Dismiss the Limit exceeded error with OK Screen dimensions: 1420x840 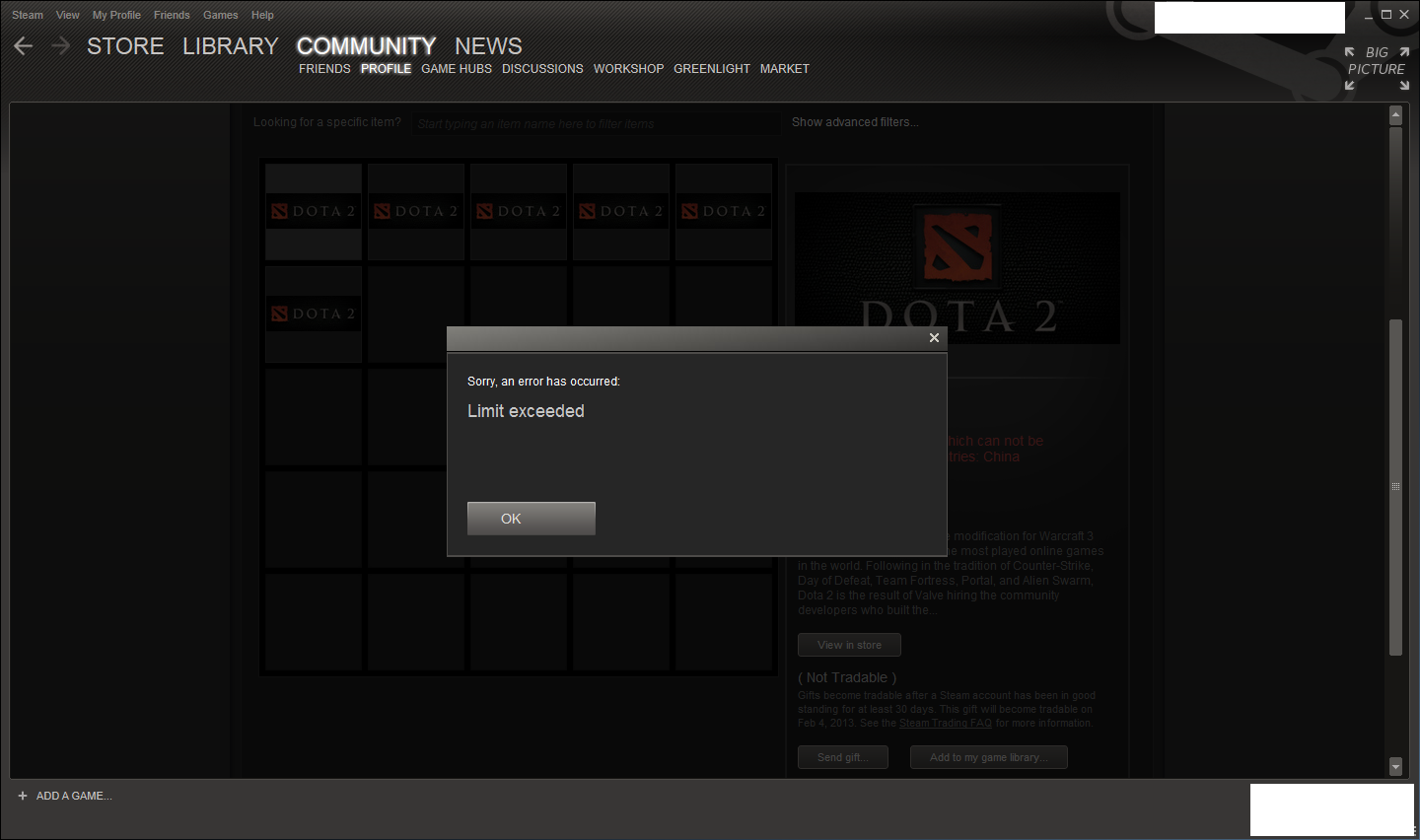[531, 519]
